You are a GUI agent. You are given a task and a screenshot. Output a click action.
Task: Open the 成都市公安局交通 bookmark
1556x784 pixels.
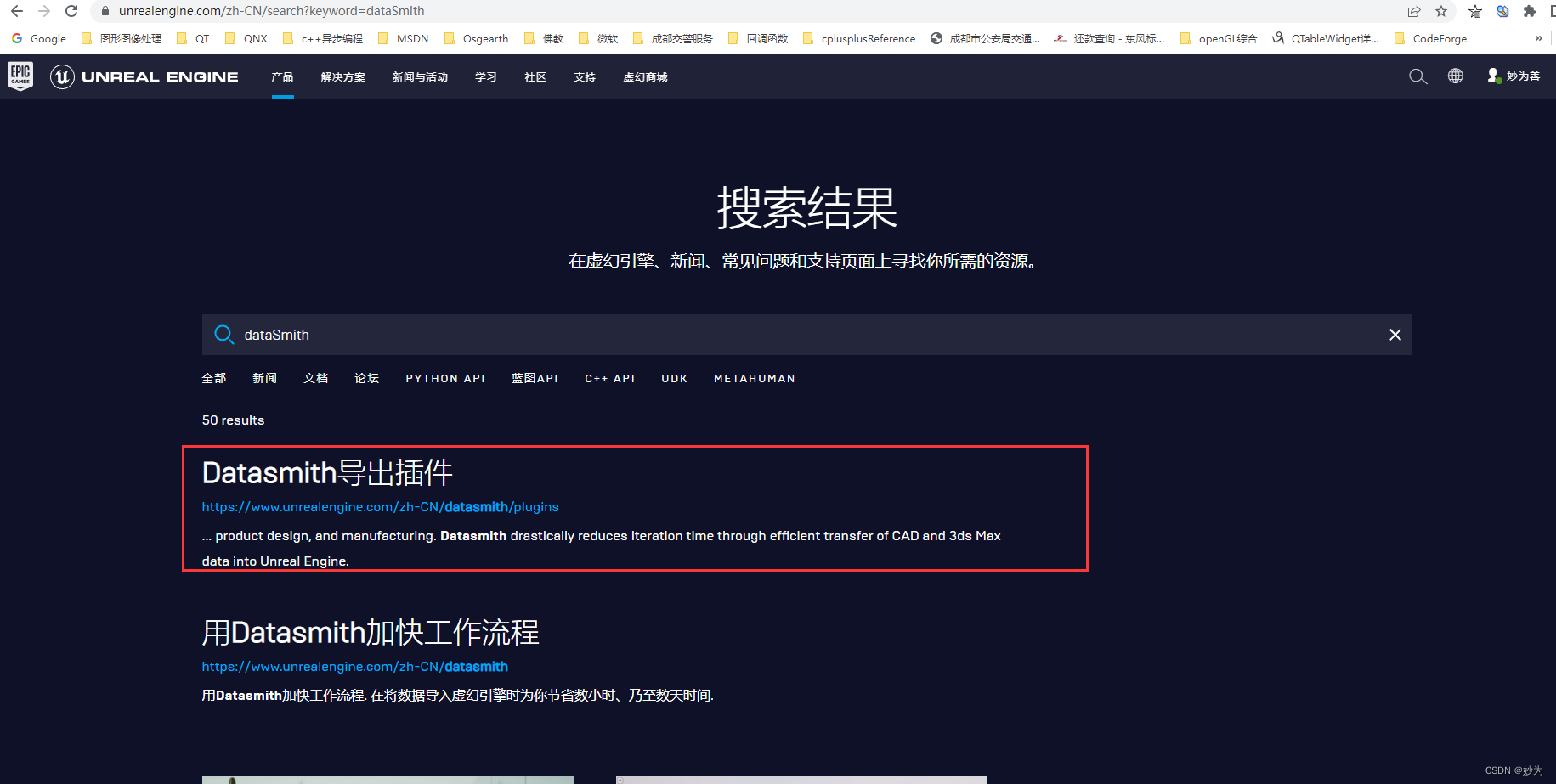[x=985, y=38]
